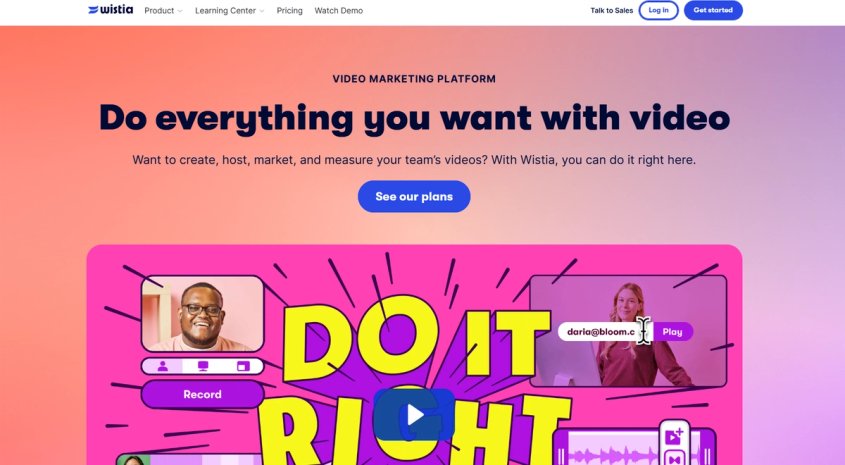Click the smiling man webcam thumbnail
This screenshot has width=845, height=465.
(x=203, y=314)
